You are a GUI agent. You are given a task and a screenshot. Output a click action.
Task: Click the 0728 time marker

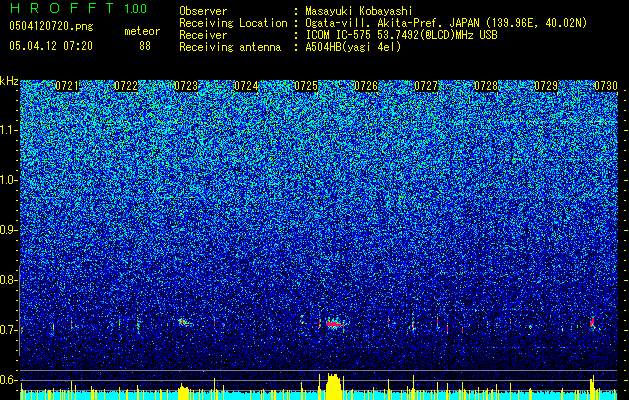[486, 86]
